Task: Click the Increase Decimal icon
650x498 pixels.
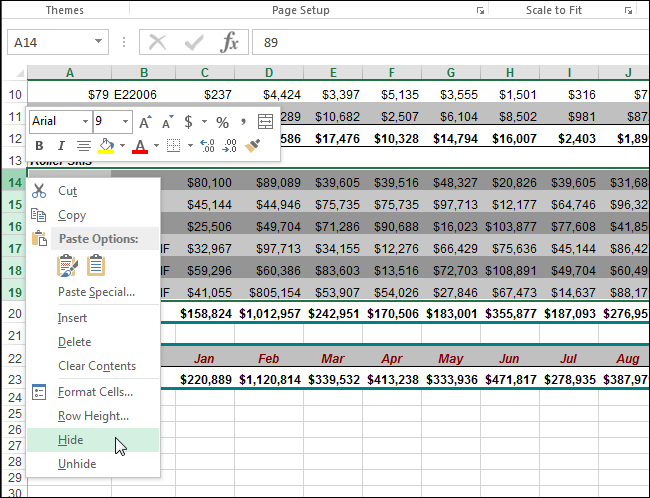Action: click(207, 146)
